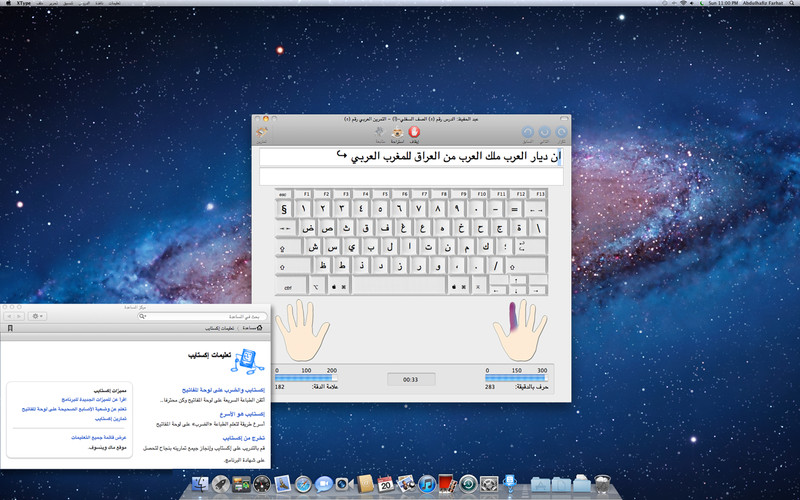Open Launchpad from the Dock

click(220, 484)
